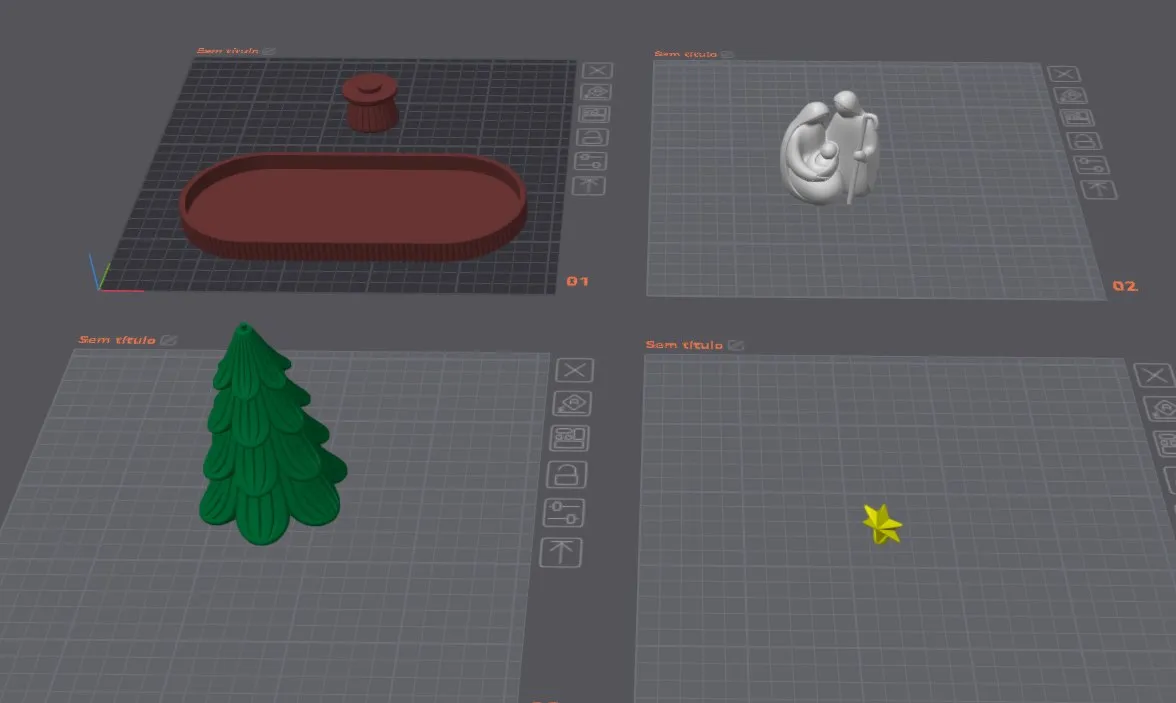Arrange objects on plate 01

(594, 115)
